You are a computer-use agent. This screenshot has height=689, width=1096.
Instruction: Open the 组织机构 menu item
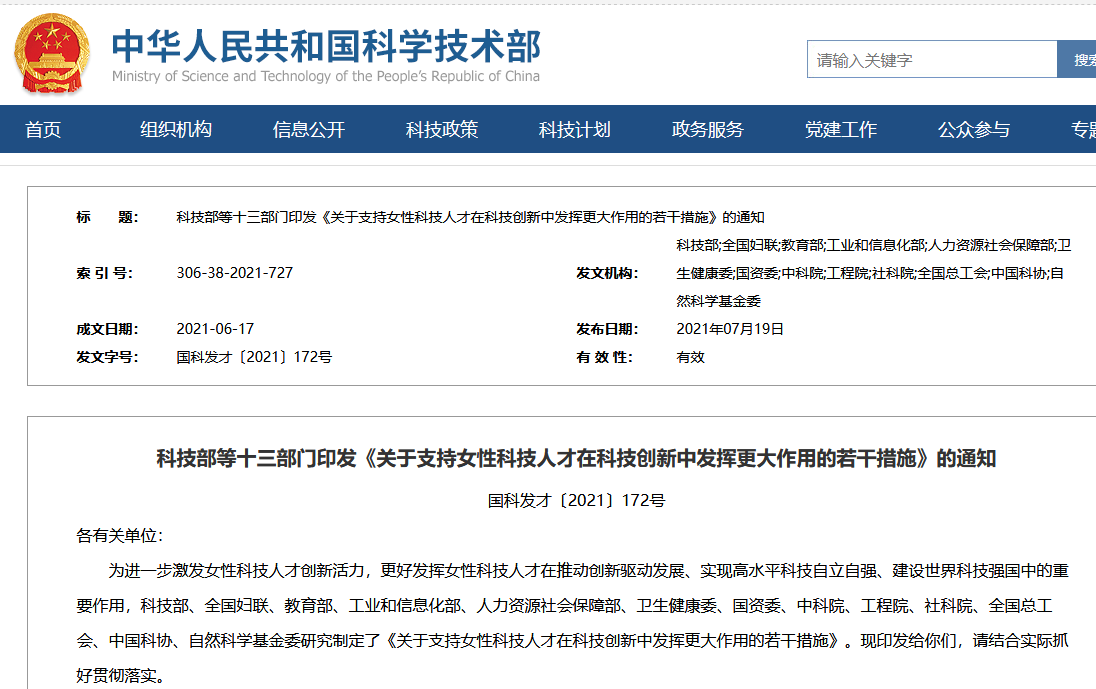[x=176, y=129]
